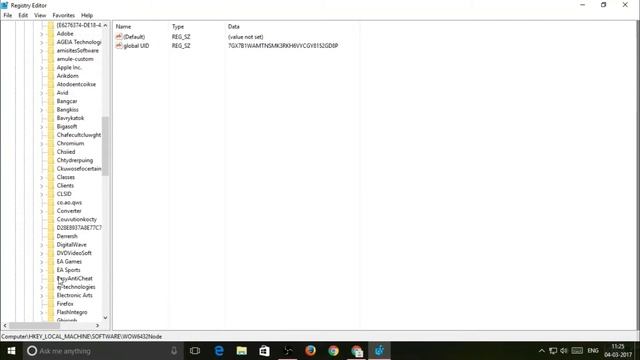Click the Registry Editor title bar icon
Viewport: 640px width, 360px height.
(4, 5)
